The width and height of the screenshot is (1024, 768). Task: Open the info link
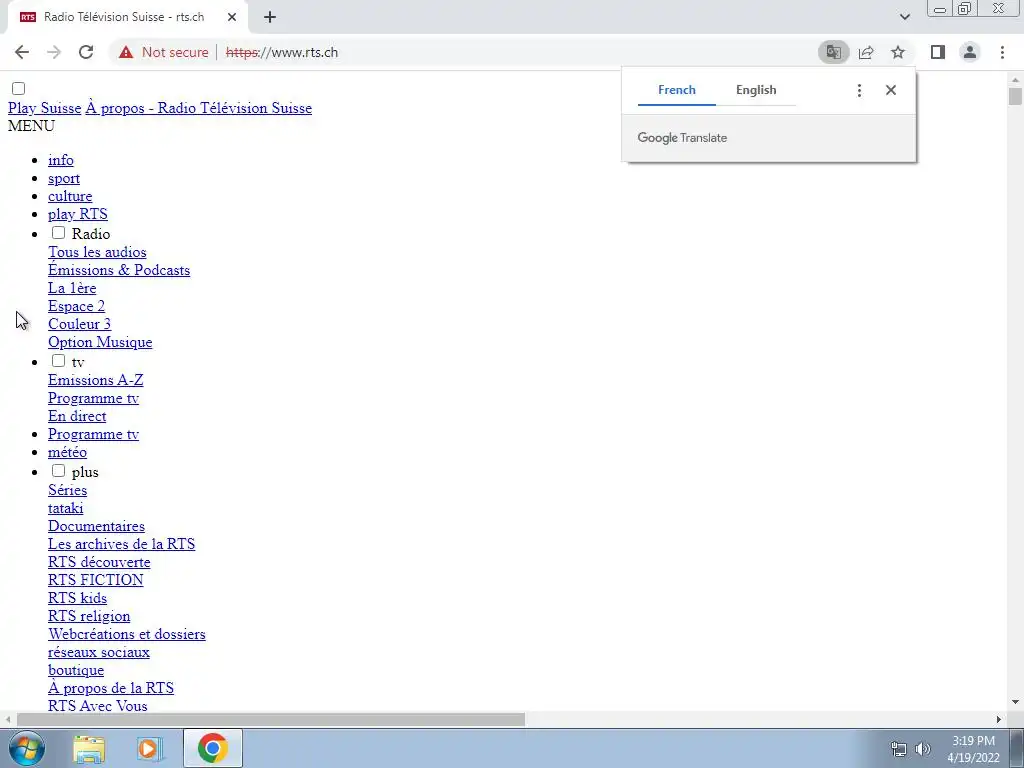coord(61,160)
